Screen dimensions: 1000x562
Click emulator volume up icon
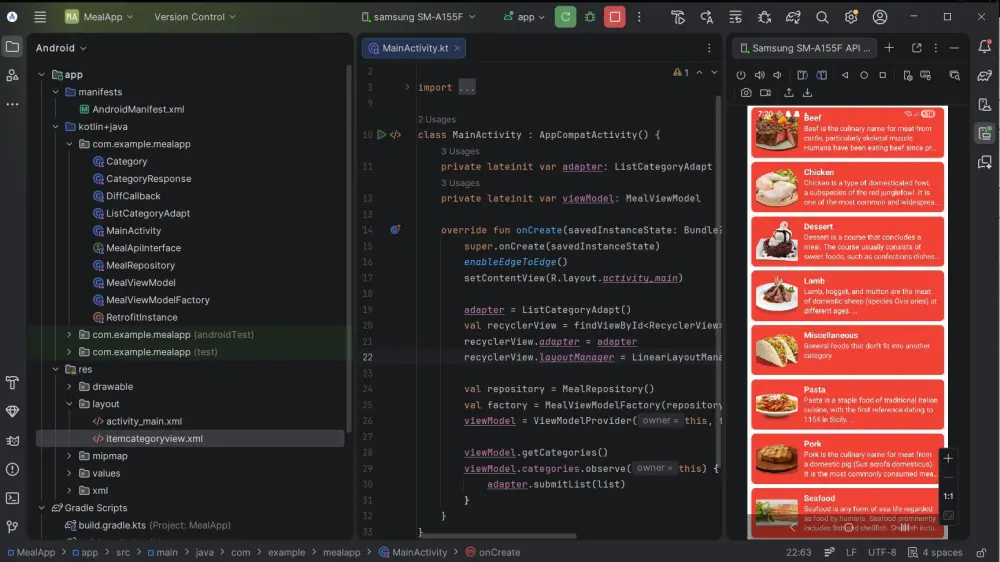[760, 75]
